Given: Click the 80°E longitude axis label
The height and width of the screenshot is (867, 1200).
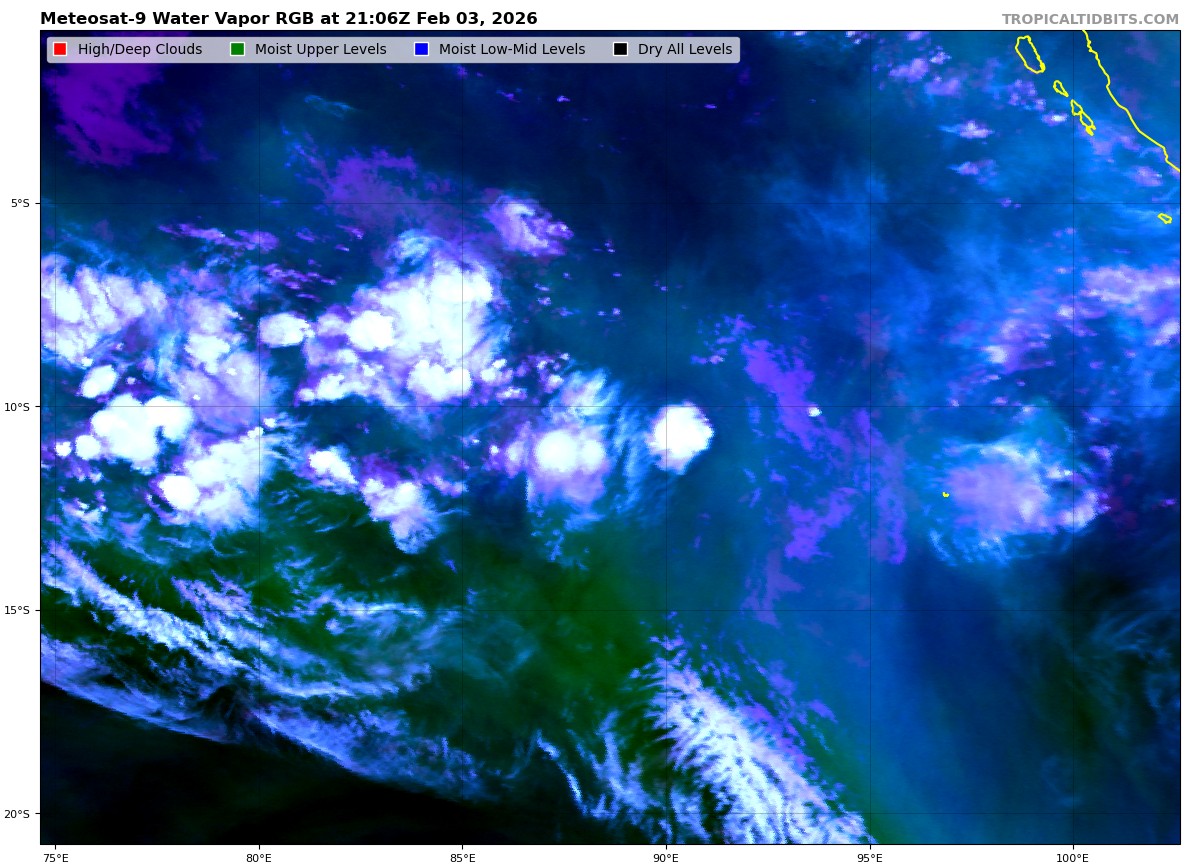Looking at the screenshot, I should pos(259,857).
